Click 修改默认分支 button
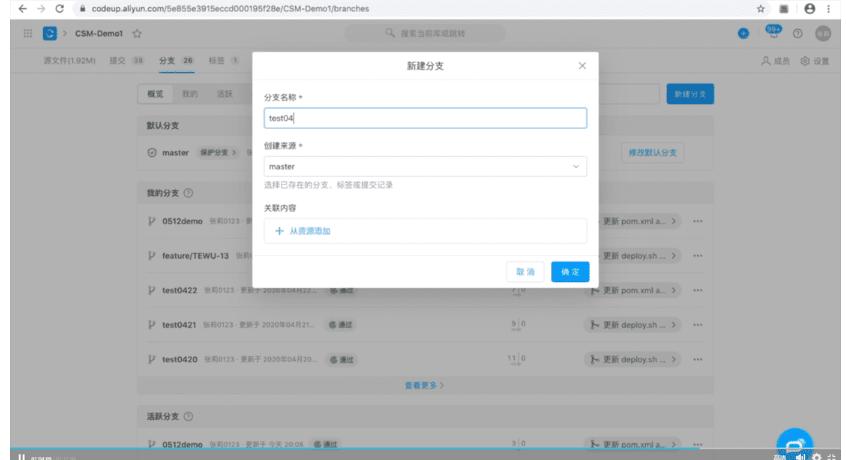The image size is (846, 460). click(652, 153)
